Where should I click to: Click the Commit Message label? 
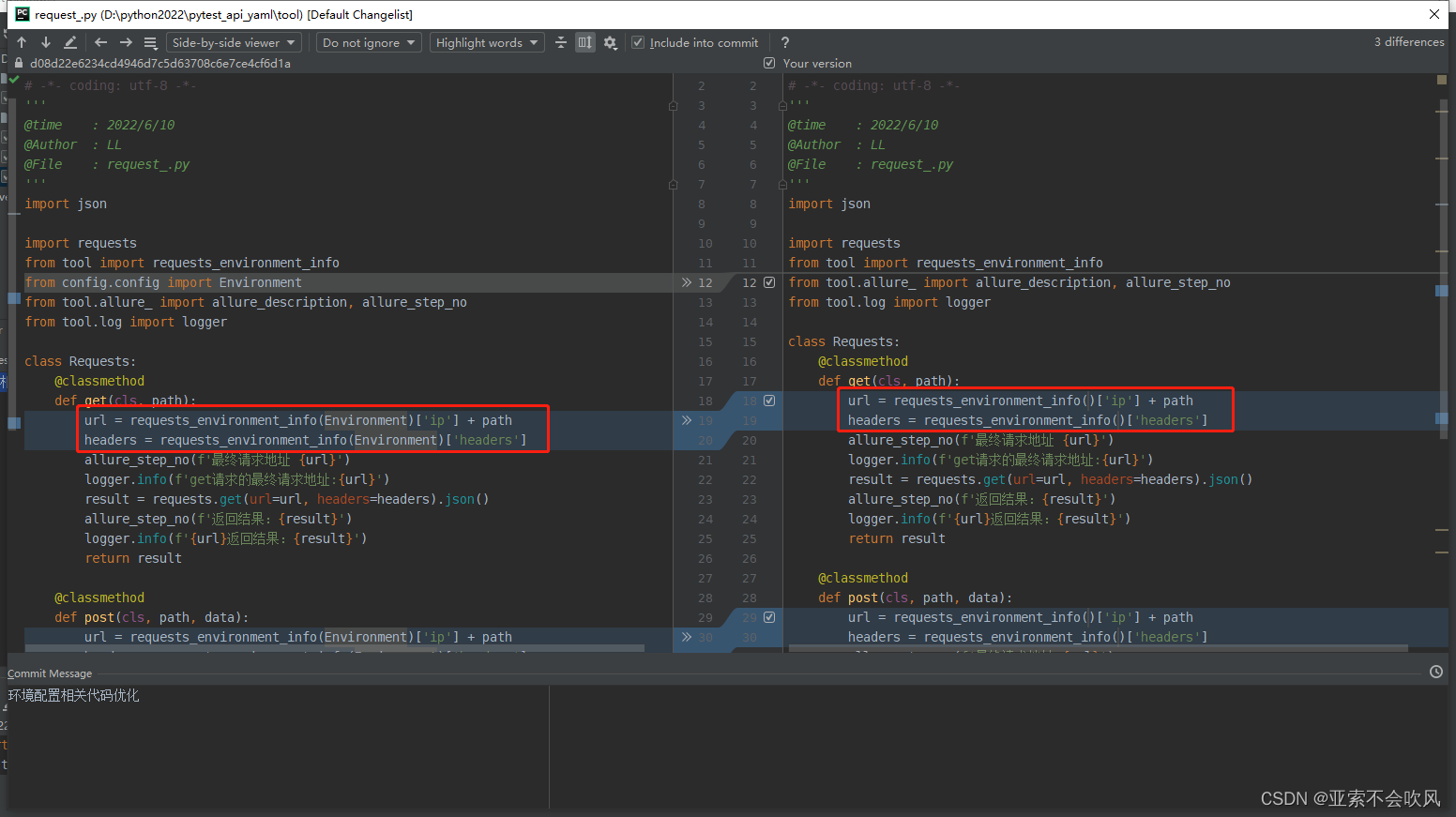pos(50,673)
